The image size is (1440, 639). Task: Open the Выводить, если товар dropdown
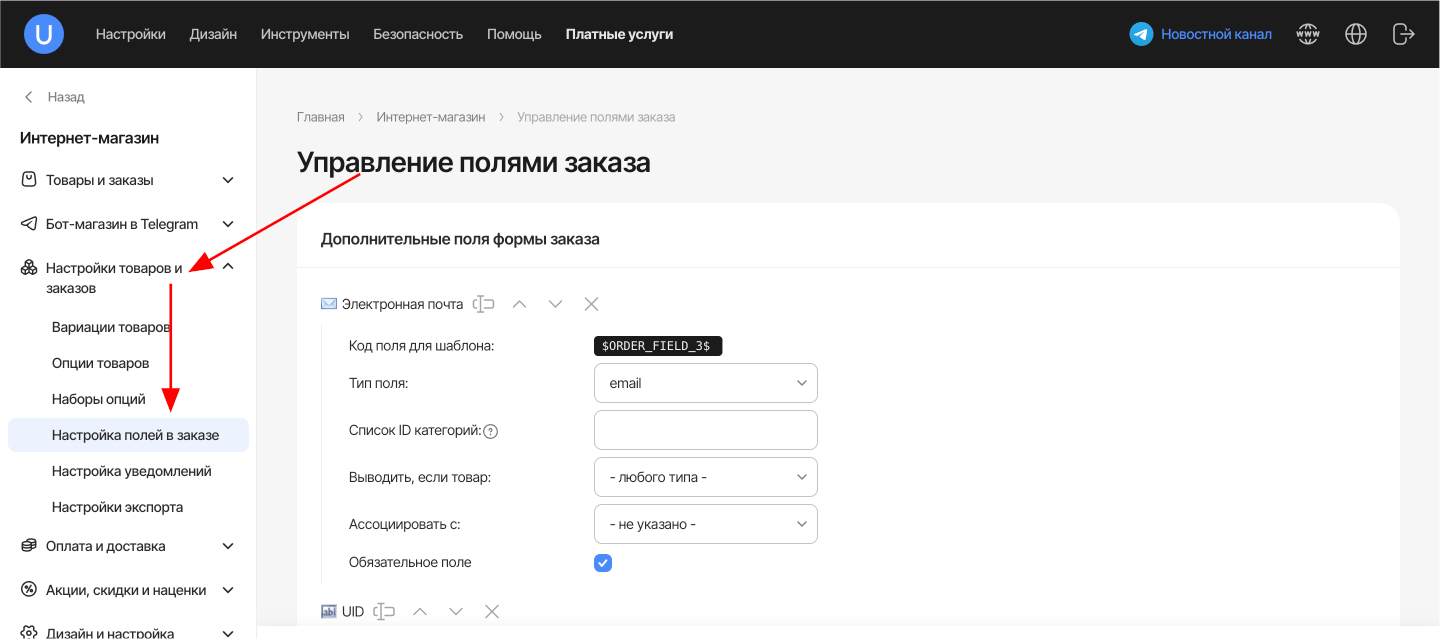coord(706,477)
